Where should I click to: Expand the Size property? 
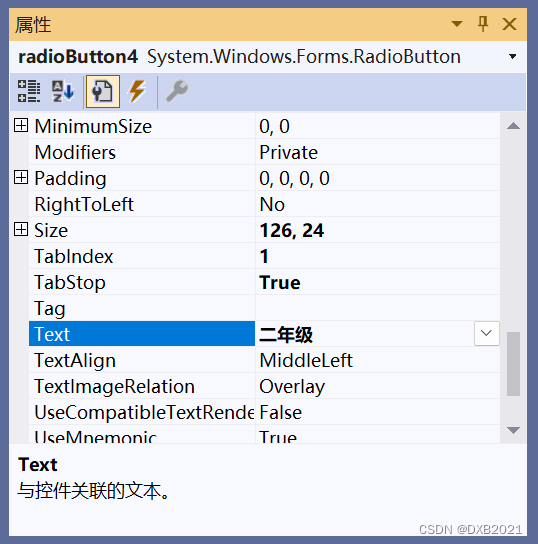[21, 229]
